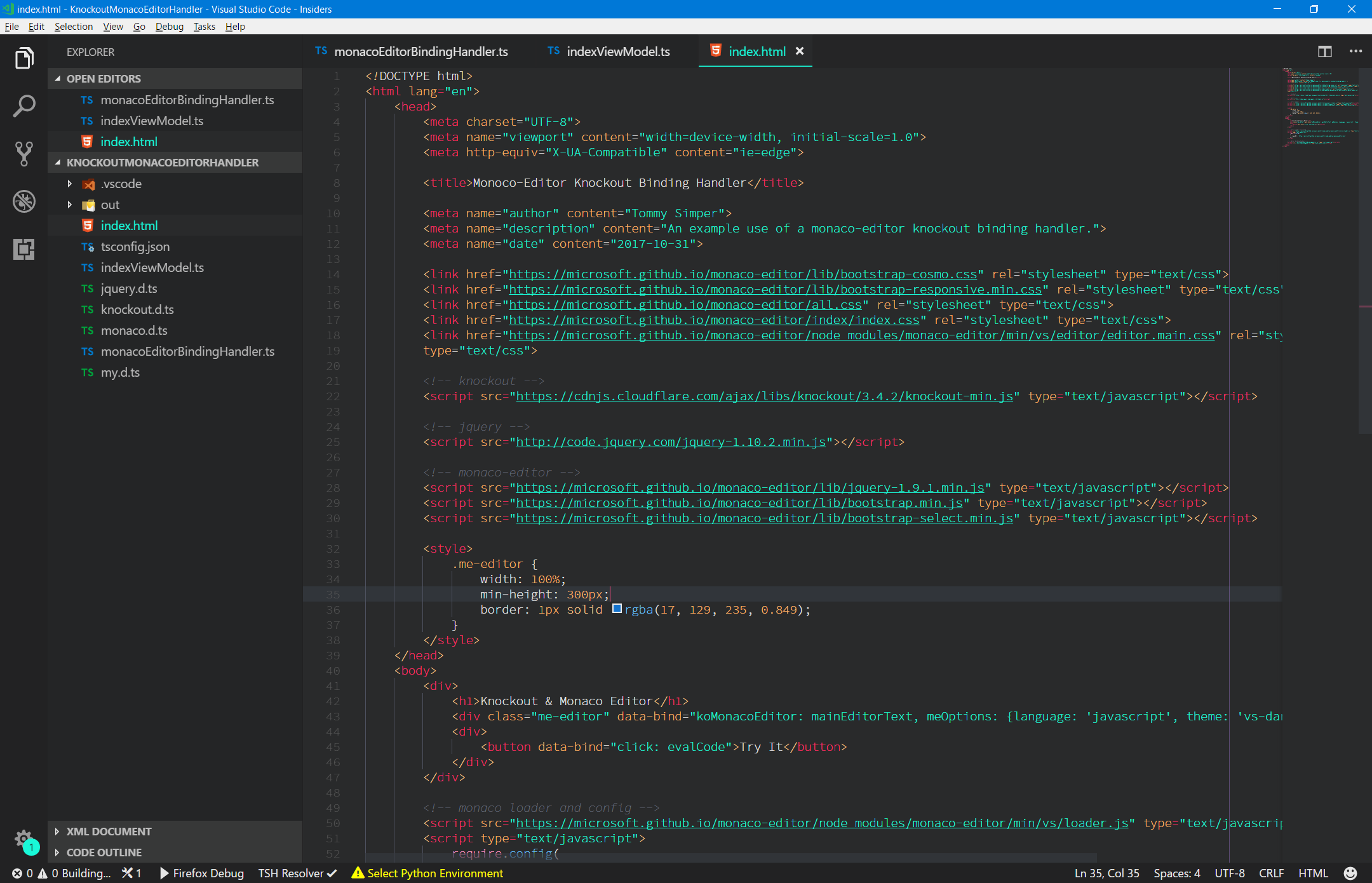Screen dimensions: 1372x883
Task: Switch to the indexViewModel.ts tab
Action: [x=617, y=51]
